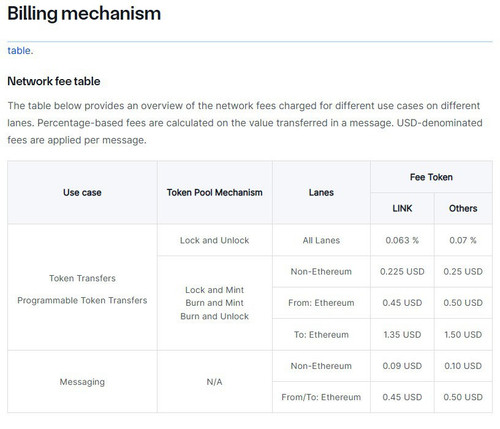Select the Others sub-header cell

[463, 208]
